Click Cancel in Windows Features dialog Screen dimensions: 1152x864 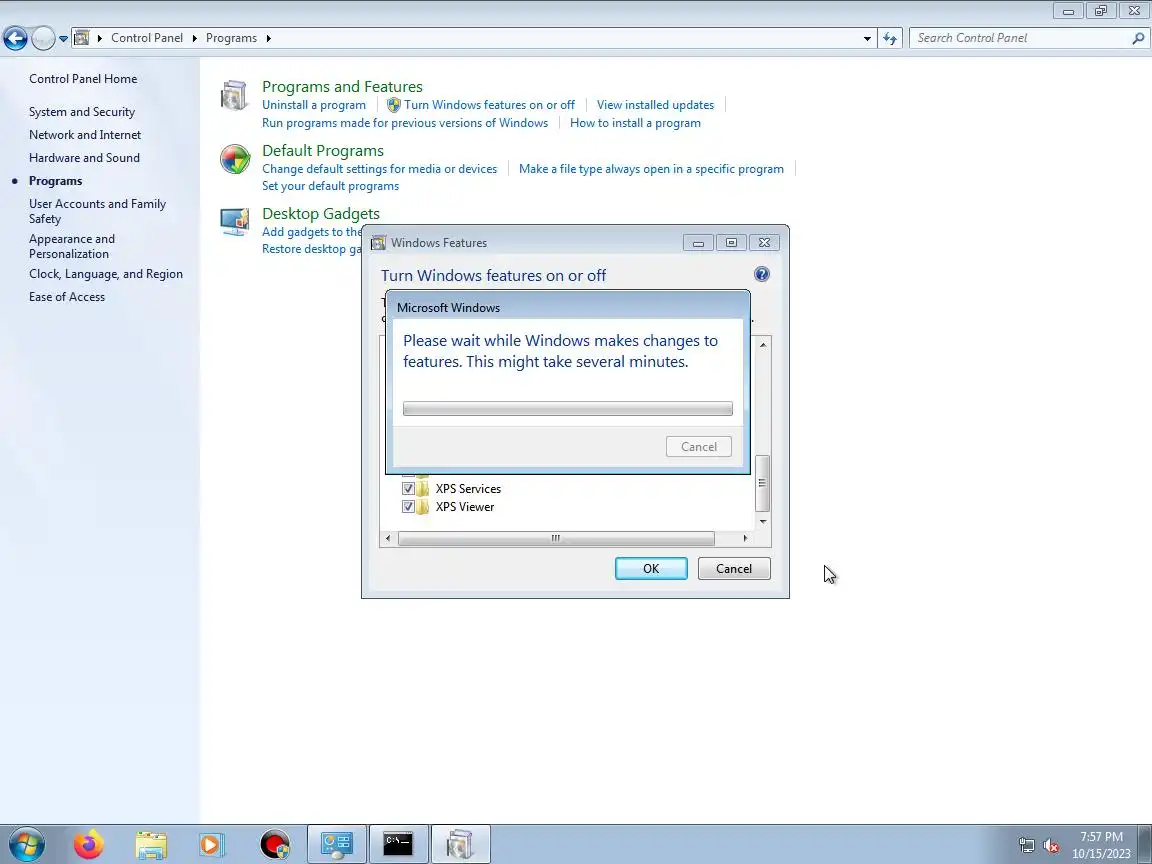point(734,569)
